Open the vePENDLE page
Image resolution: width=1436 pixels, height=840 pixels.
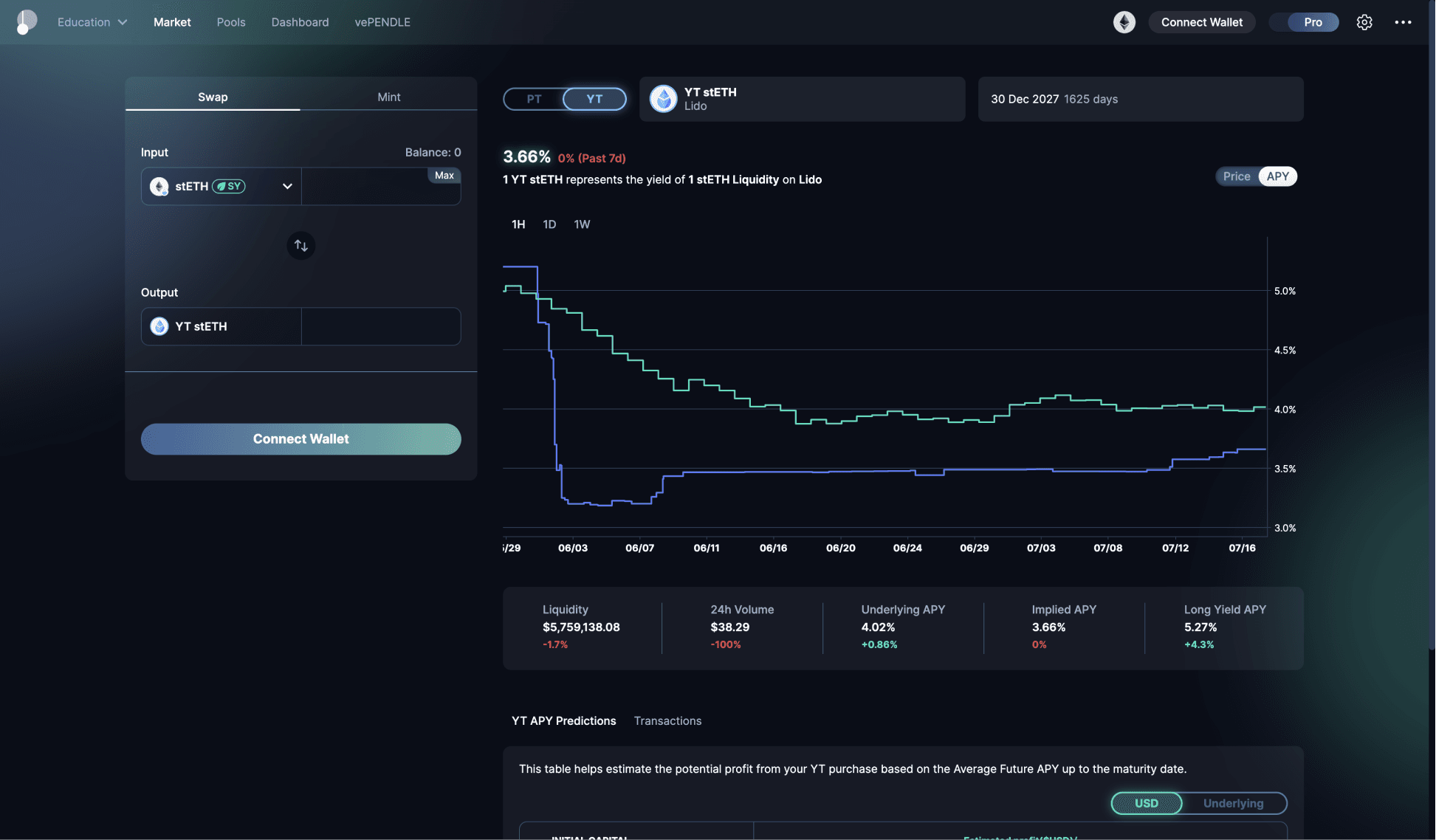coord(382,22)
